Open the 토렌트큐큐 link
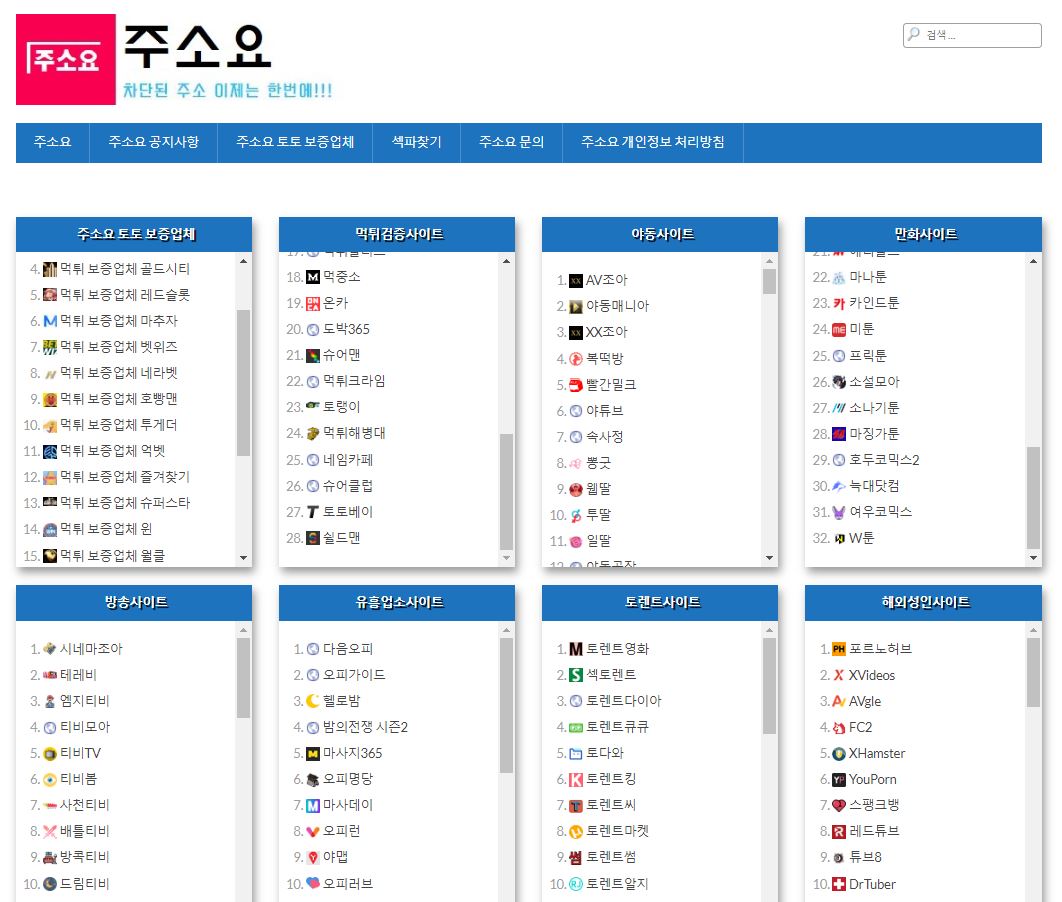The width and height of the screenshot is (1062, 902). pyautogui.click(x=617, y=727)
